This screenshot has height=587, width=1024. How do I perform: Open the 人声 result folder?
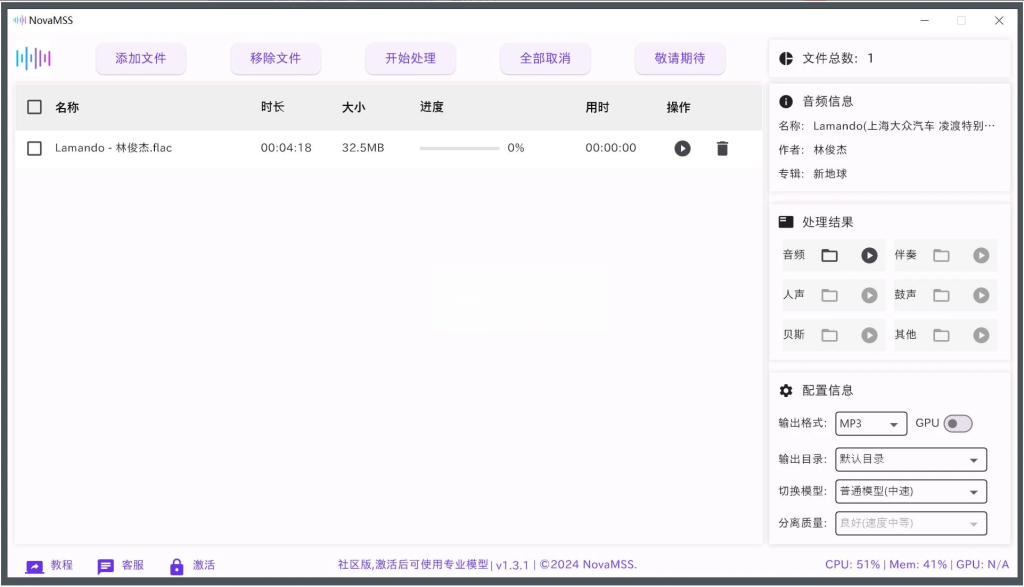click(x=829, y=295)
